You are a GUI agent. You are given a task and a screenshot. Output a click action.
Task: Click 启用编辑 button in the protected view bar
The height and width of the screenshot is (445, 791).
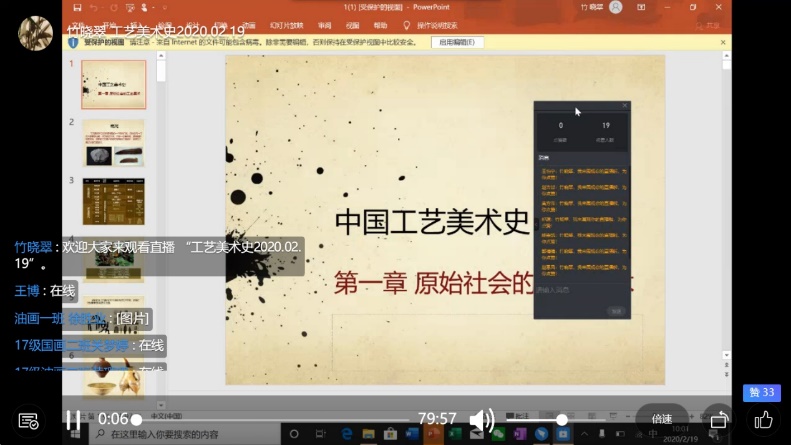point(458,43)
